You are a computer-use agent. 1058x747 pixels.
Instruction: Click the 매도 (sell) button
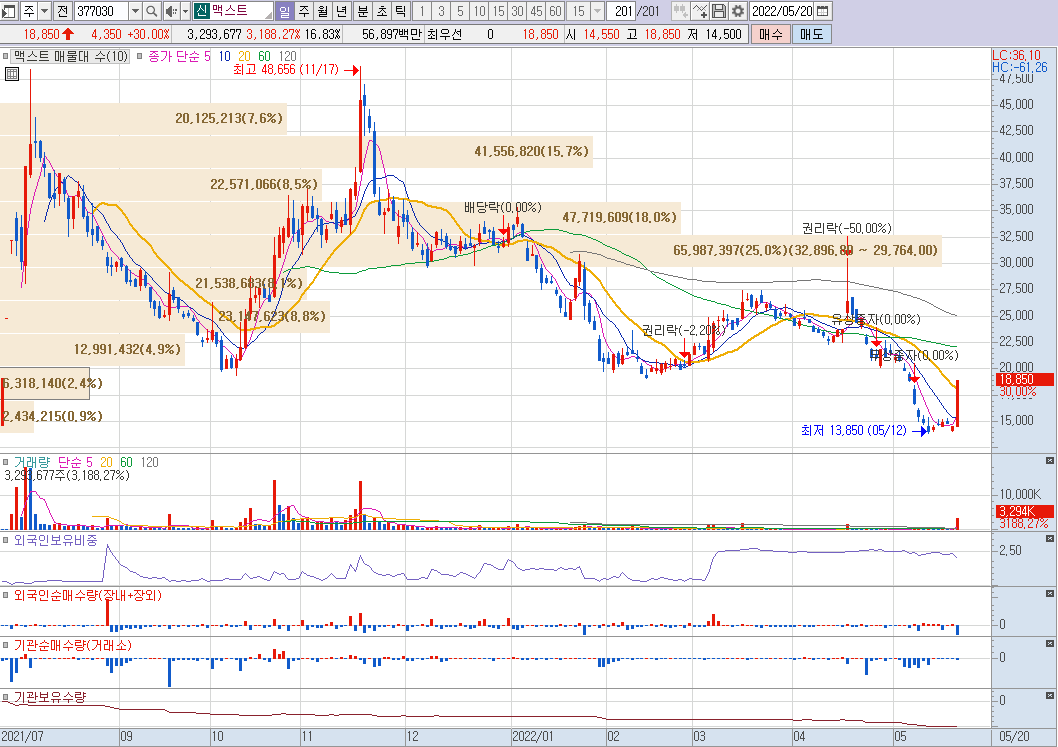[812, 34]
